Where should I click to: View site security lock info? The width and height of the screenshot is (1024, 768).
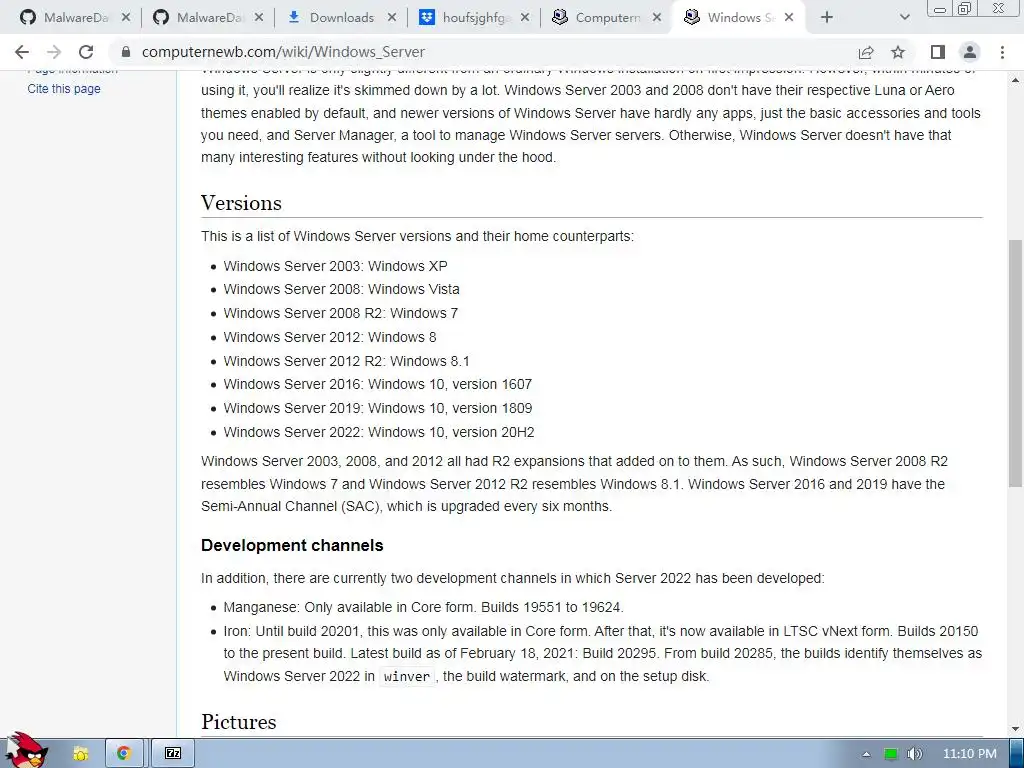point(126,52)
